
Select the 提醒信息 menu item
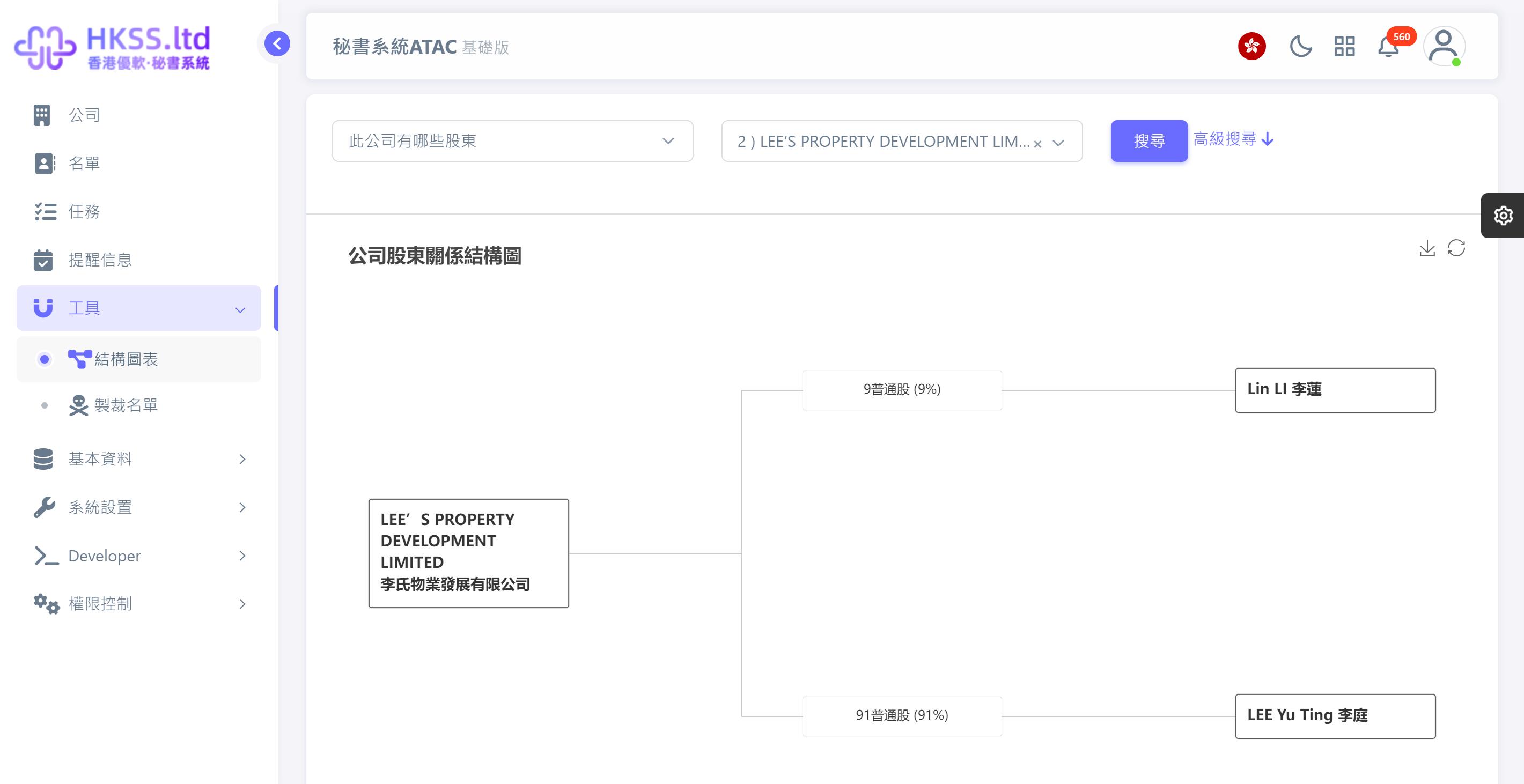point(138,260)
